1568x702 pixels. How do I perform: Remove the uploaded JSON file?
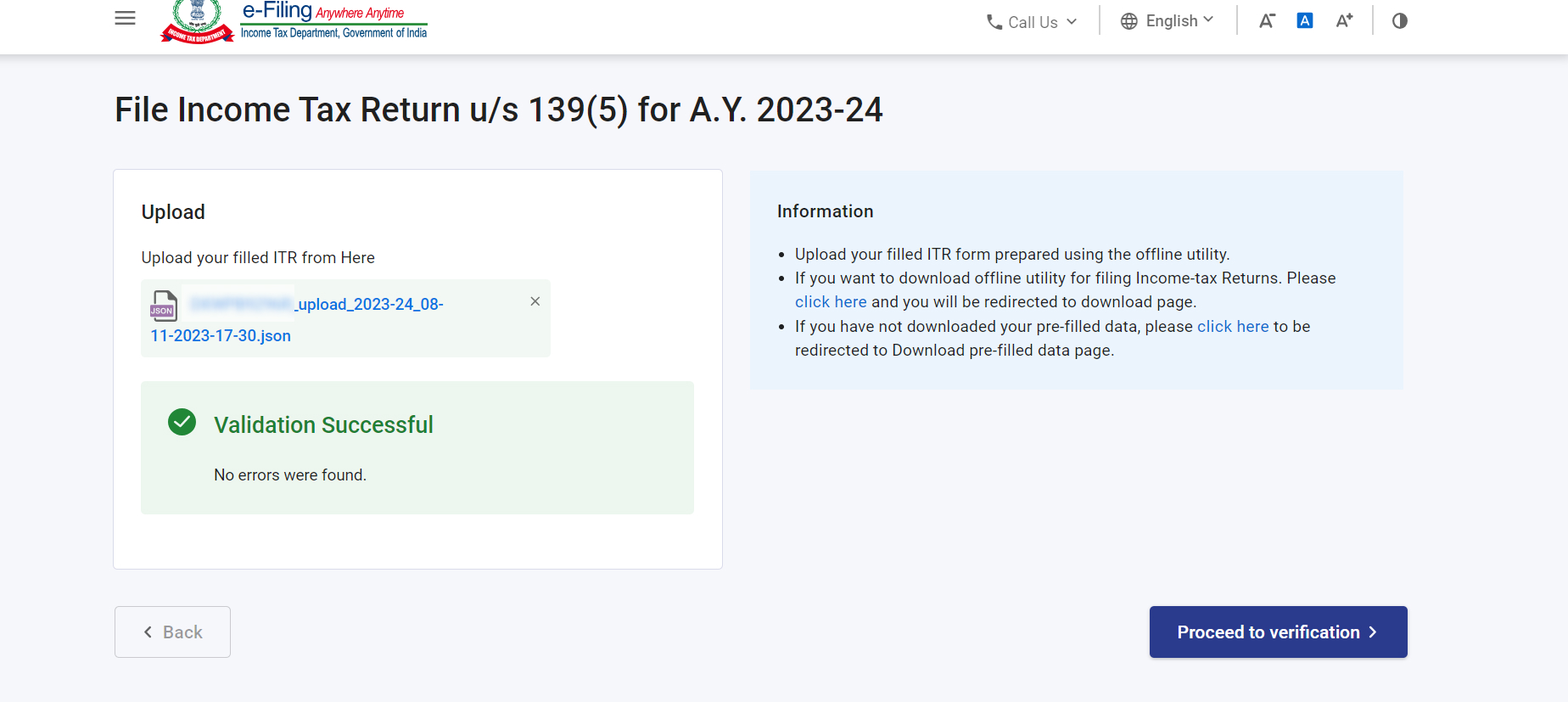click(x=535, y=301)
